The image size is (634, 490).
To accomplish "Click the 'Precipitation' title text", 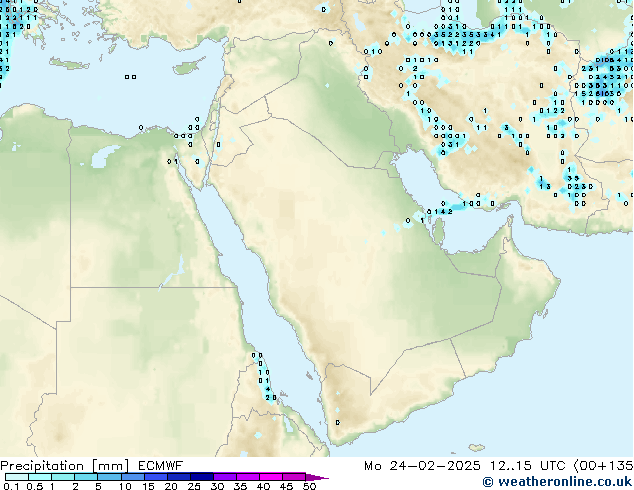I will click(42, 466).
